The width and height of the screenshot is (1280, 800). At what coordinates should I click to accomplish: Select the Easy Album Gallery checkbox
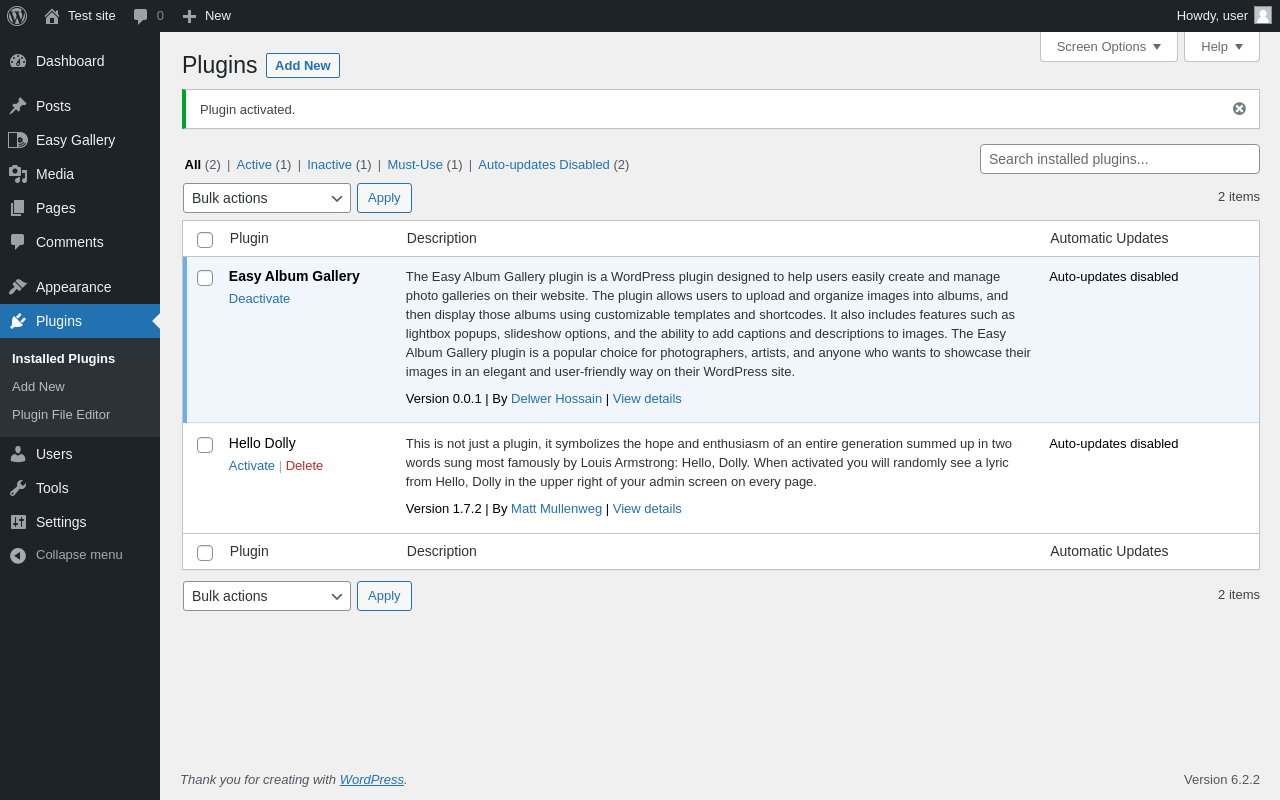point(205,278)
